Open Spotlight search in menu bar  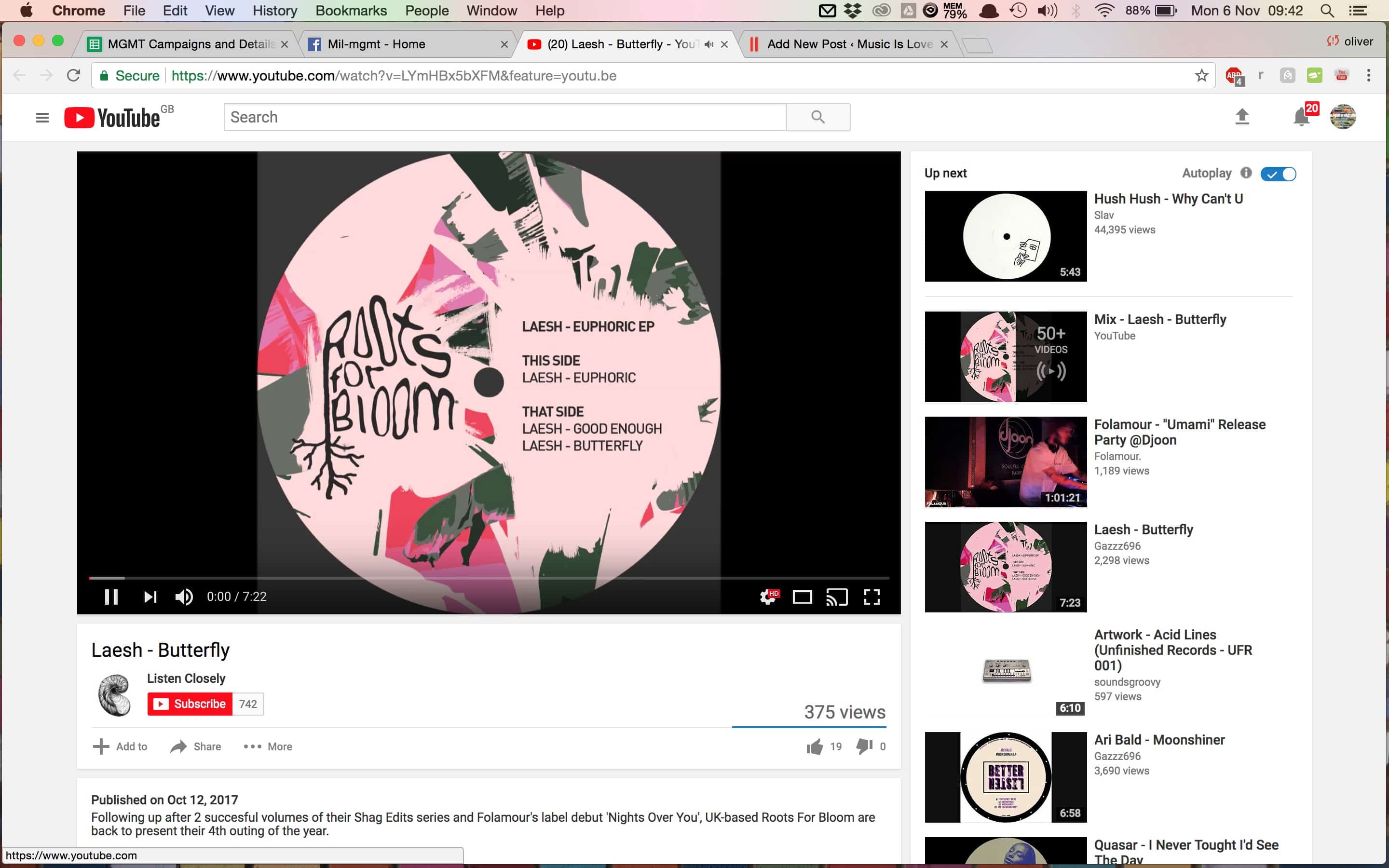[1327, 10]
